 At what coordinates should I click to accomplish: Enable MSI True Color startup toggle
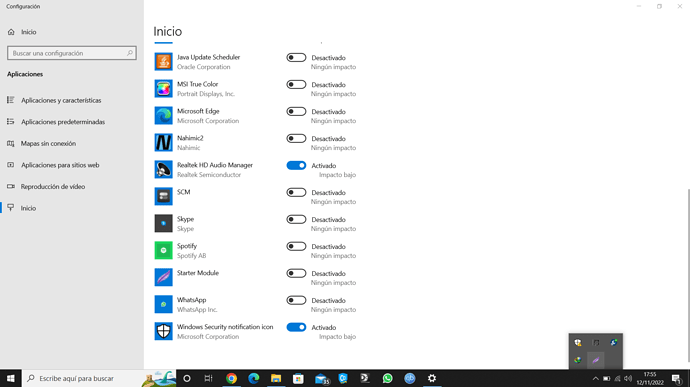tap(296, 85)
